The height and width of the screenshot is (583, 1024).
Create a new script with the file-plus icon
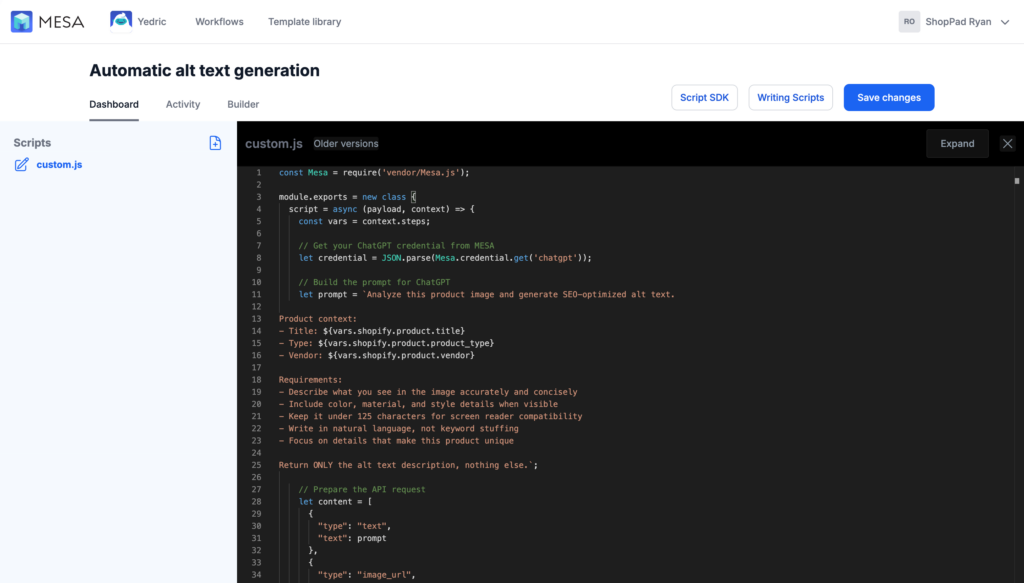click(215, 143)
